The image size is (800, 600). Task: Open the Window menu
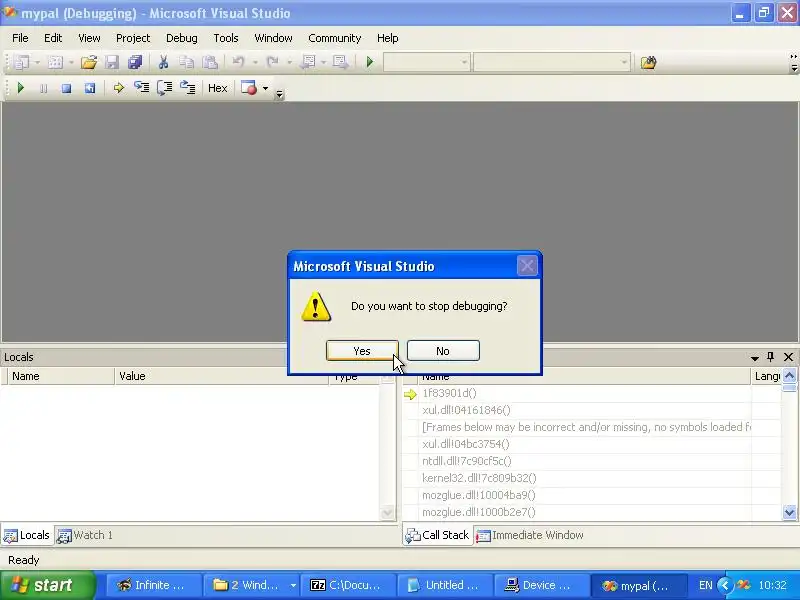tap(273, 38)
